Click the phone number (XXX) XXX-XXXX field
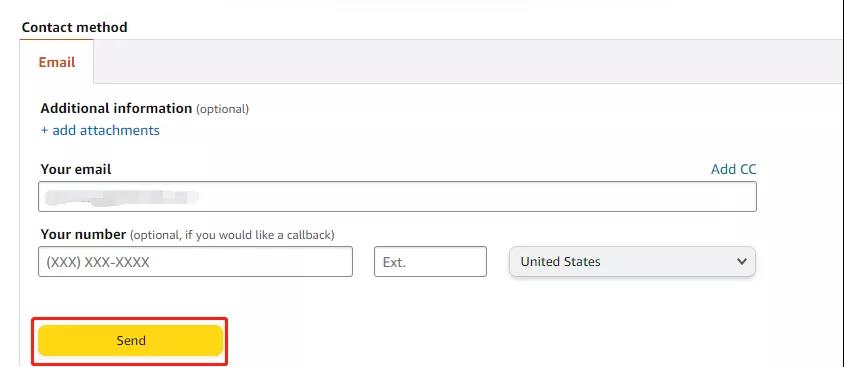Image resolution: width=844 pixels, height=367 pixels. pyautogui.click(x=195, y=262)
